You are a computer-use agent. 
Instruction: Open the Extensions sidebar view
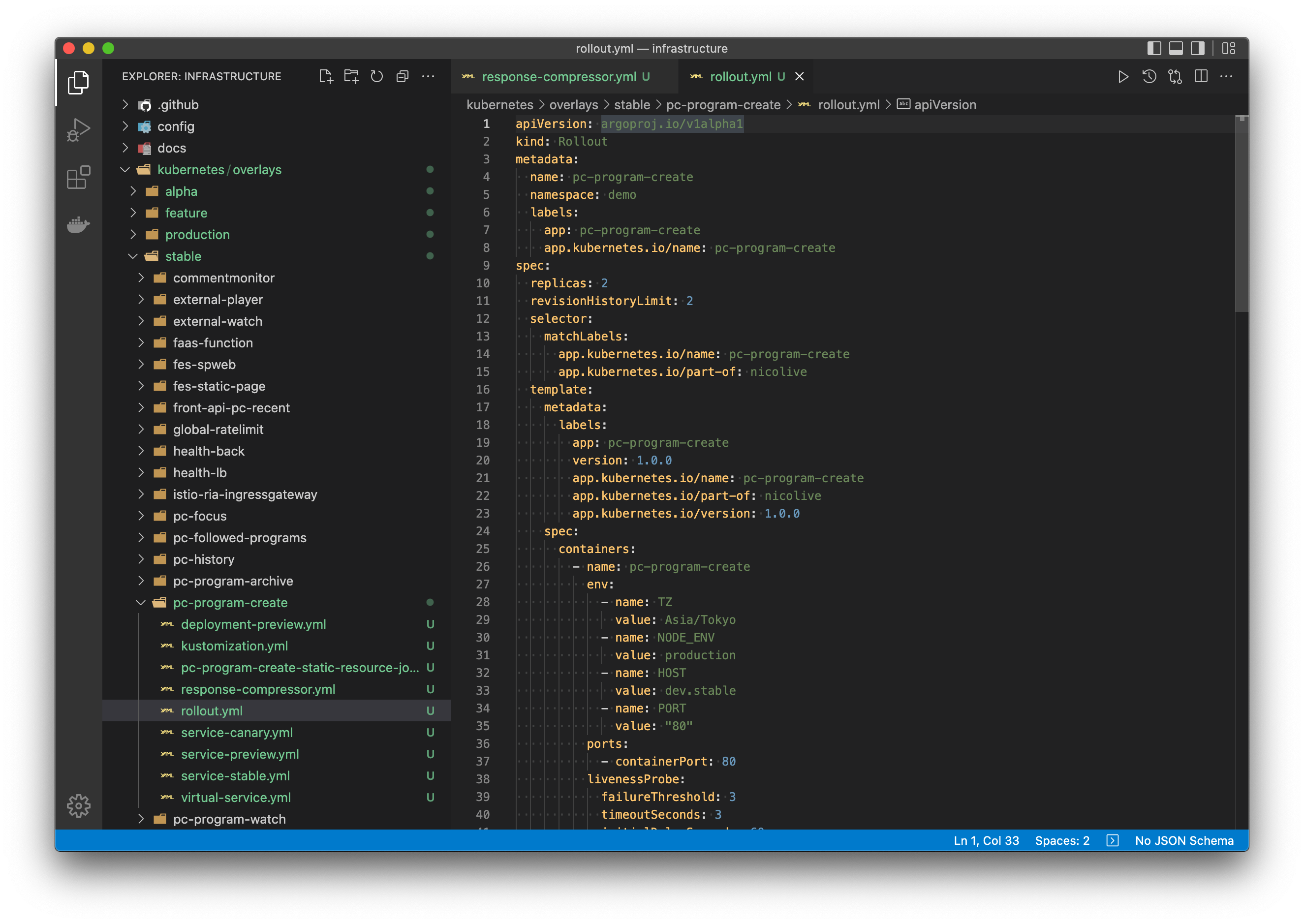[x=79, y=178]
